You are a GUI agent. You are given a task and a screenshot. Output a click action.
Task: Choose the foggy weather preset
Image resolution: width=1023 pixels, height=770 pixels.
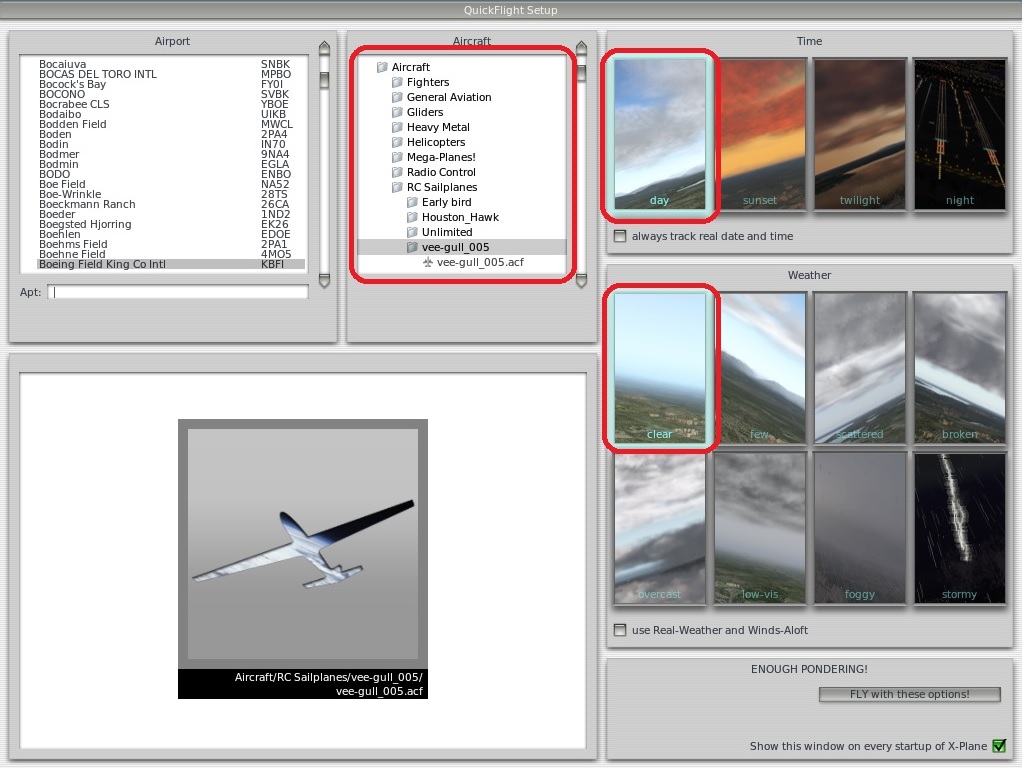click(x=859, y=528)
